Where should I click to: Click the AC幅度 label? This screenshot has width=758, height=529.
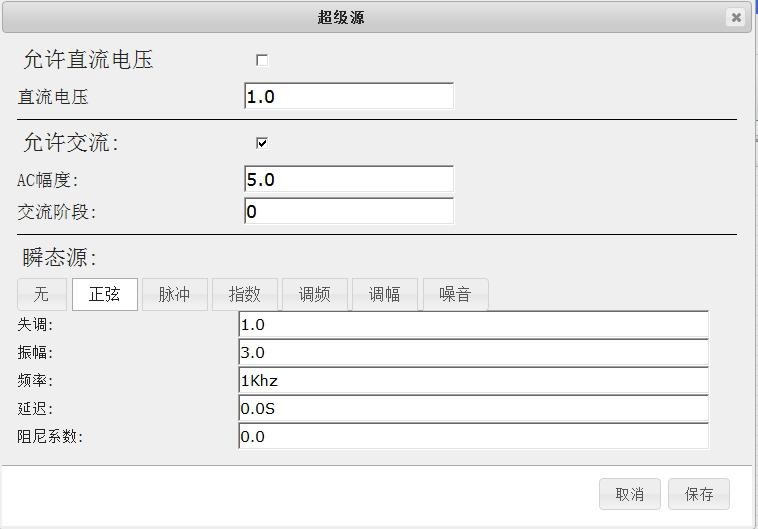coord(47,180)
